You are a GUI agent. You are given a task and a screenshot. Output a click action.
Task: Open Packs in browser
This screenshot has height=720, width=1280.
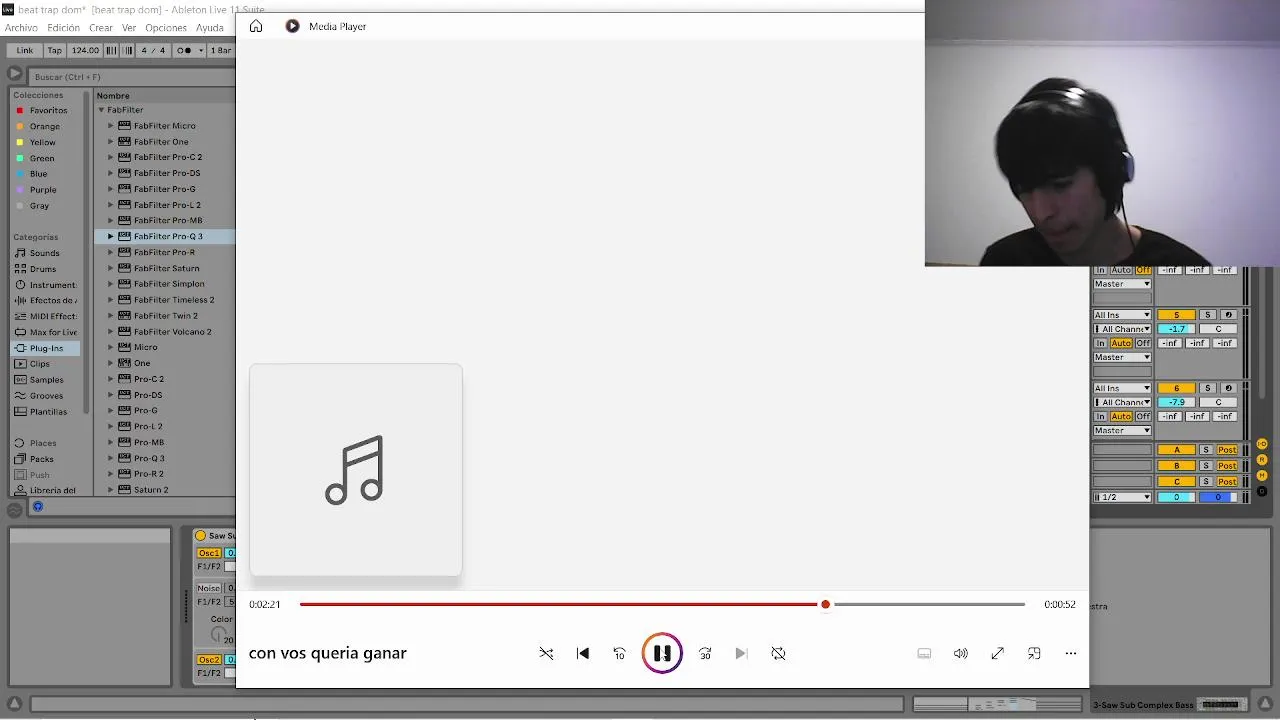41,459
